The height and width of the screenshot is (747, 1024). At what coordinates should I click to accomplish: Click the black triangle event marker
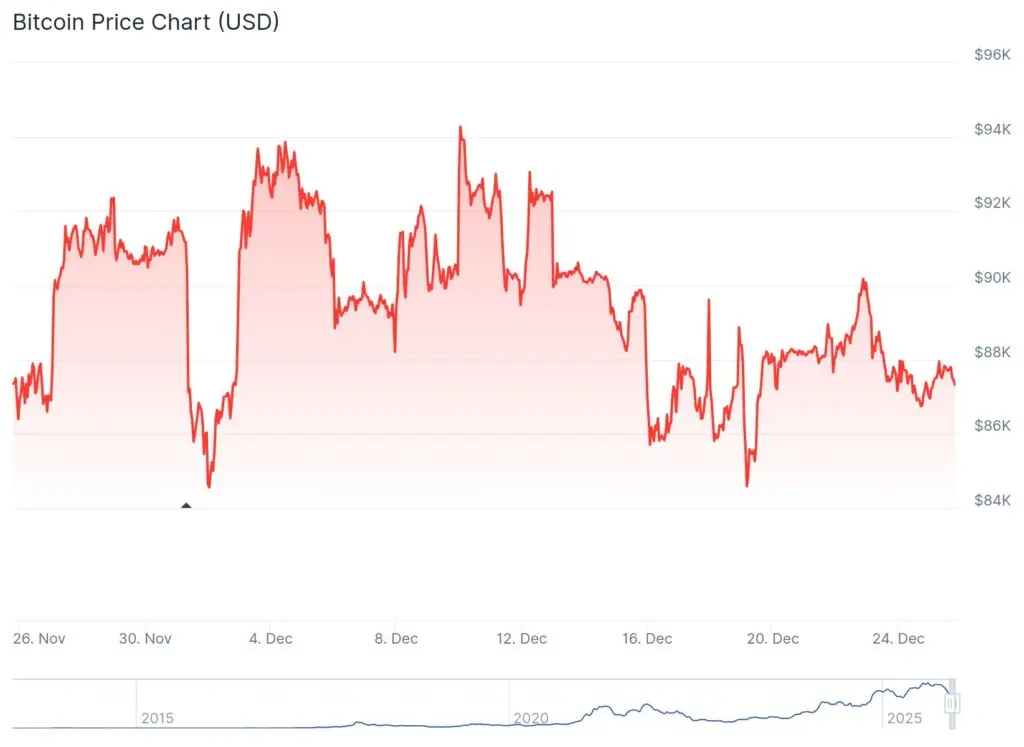click(186, 506)
